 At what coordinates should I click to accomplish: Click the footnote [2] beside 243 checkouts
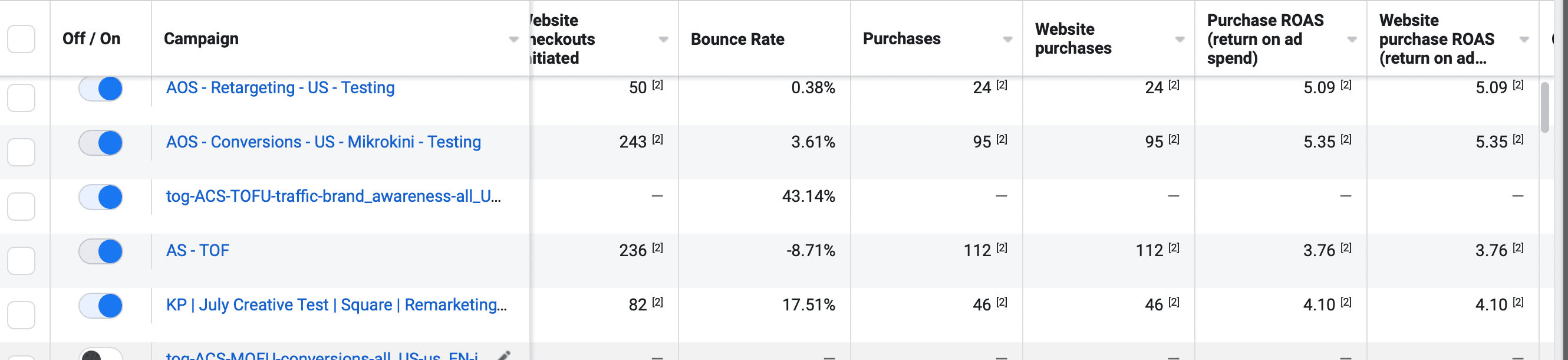(657, 139)
